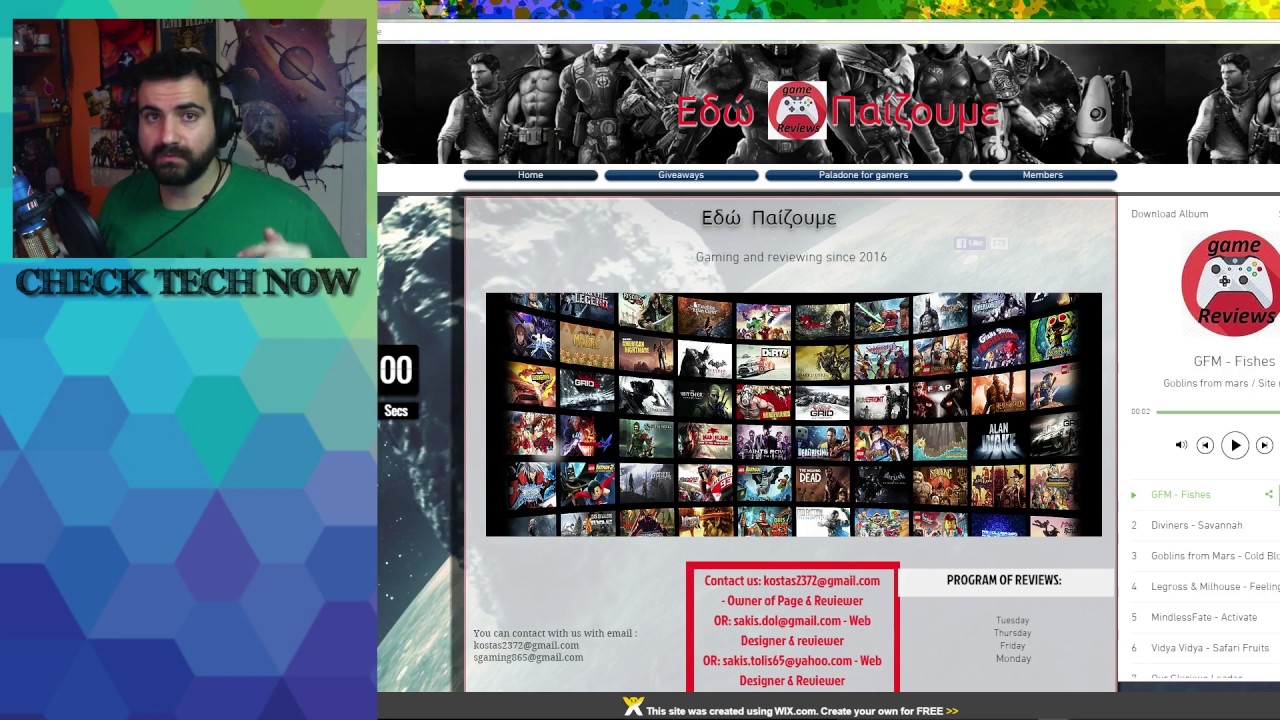Open the Members menu tab
The image size is (1280, 720).
click(1042, 175)
